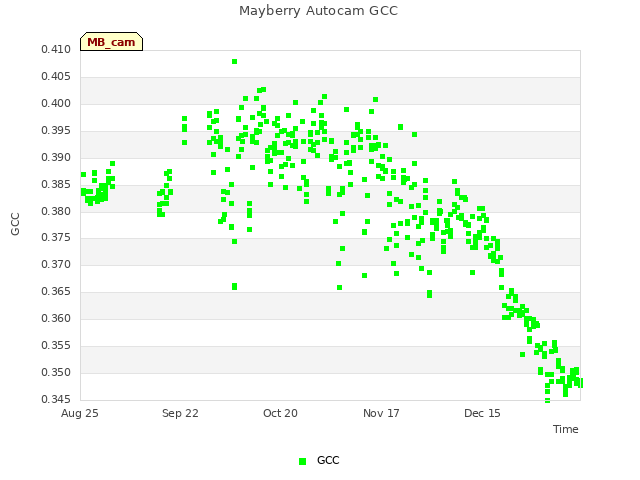Click the 0.410 y-axis value
This screenshot has height=480, width=640.
point(56,50)
